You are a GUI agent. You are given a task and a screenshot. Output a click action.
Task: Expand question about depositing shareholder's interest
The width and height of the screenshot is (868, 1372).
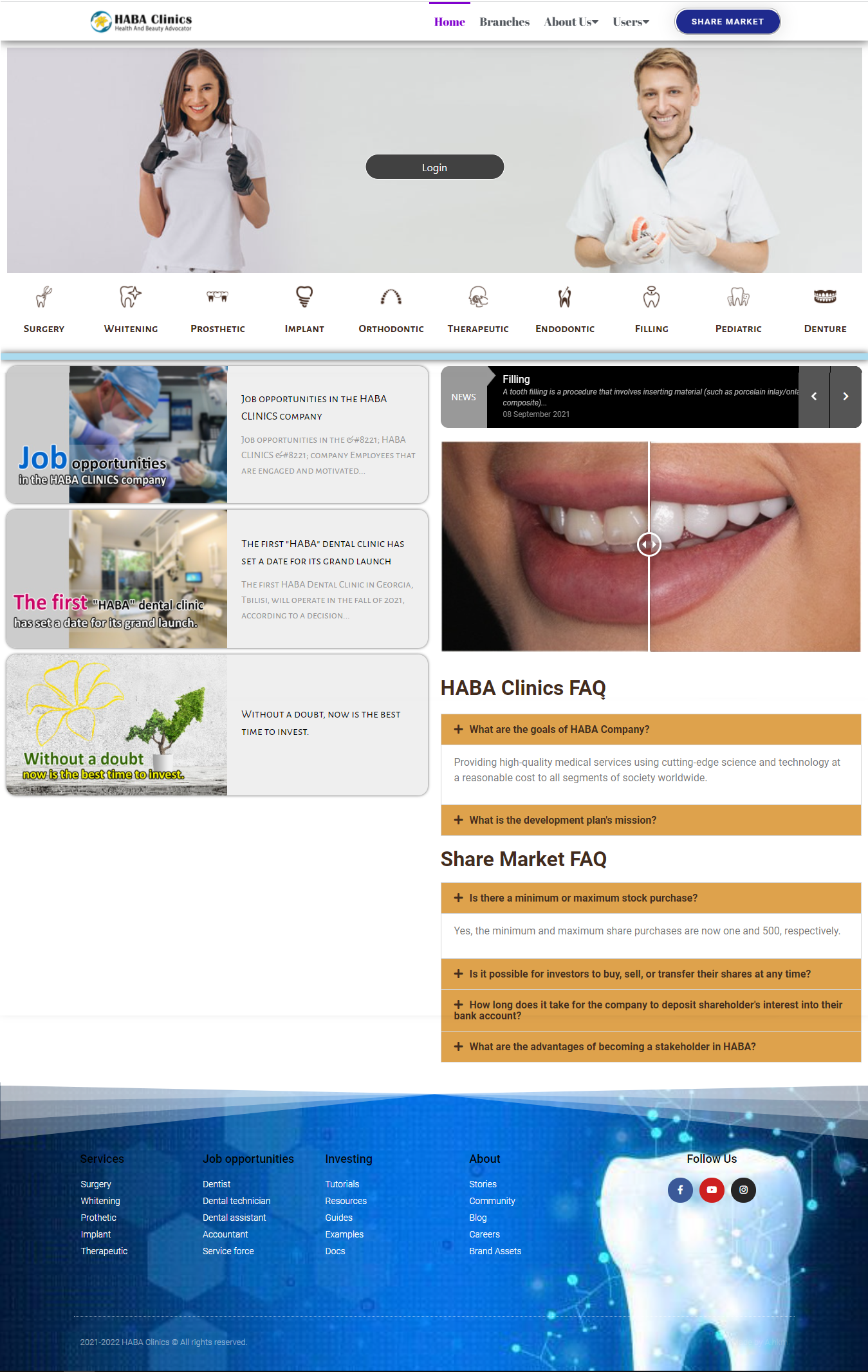651,1010
